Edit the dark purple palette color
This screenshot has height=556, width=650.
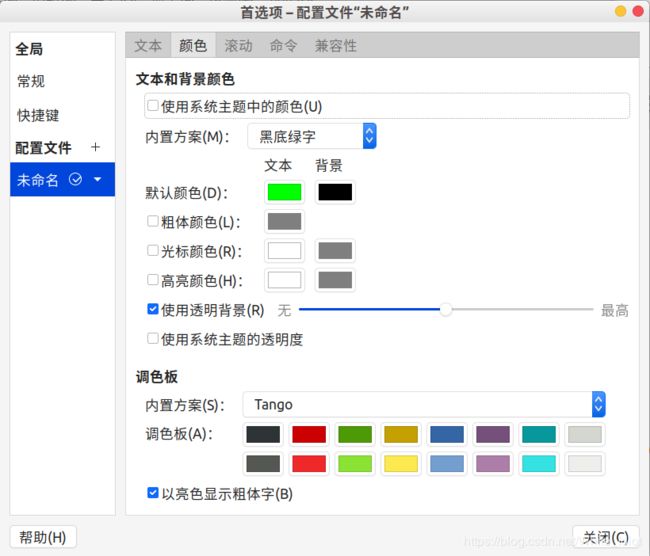493,435
